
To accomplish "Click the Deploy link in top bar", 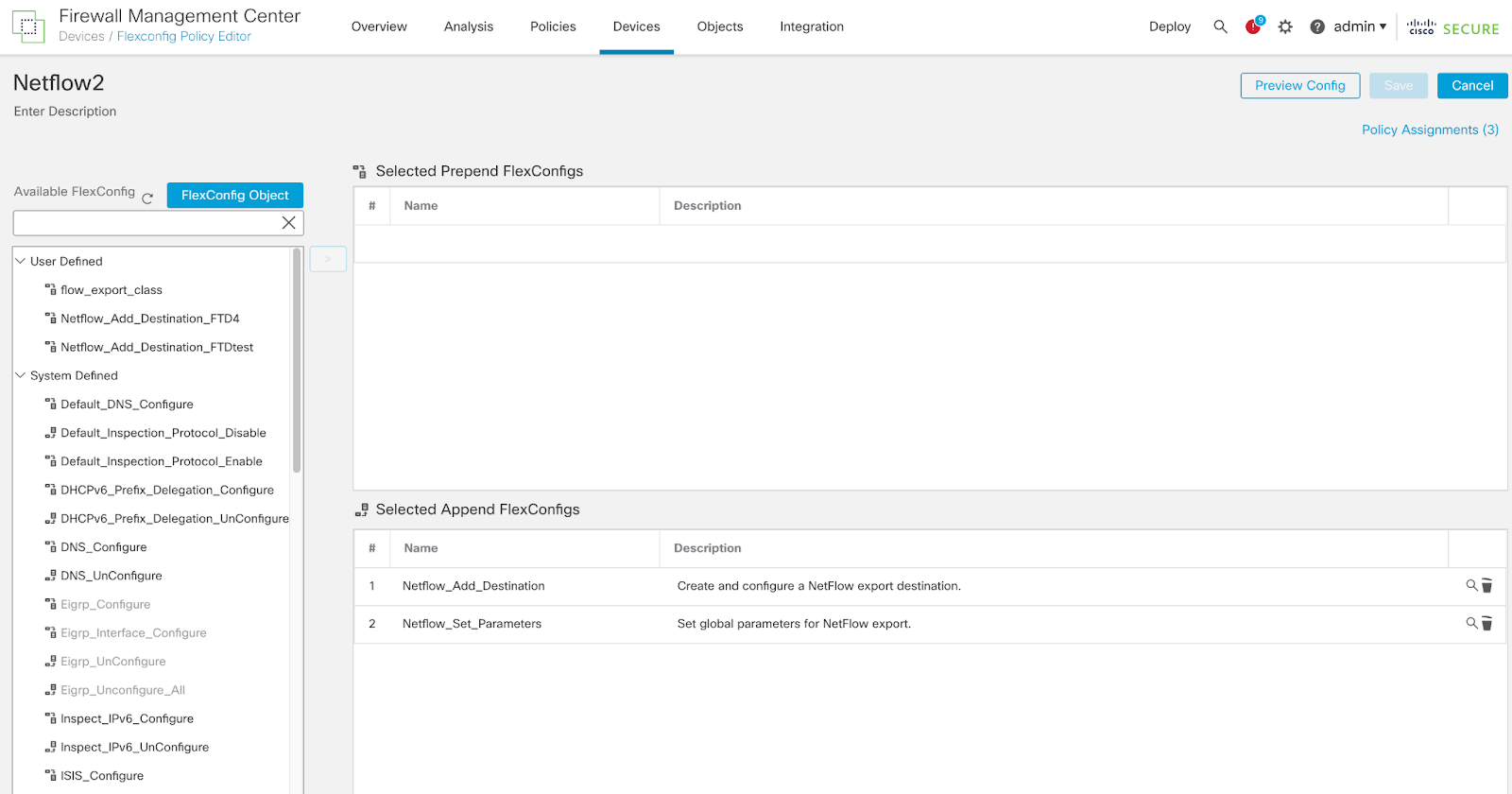I will click(x=1170, y=26).
